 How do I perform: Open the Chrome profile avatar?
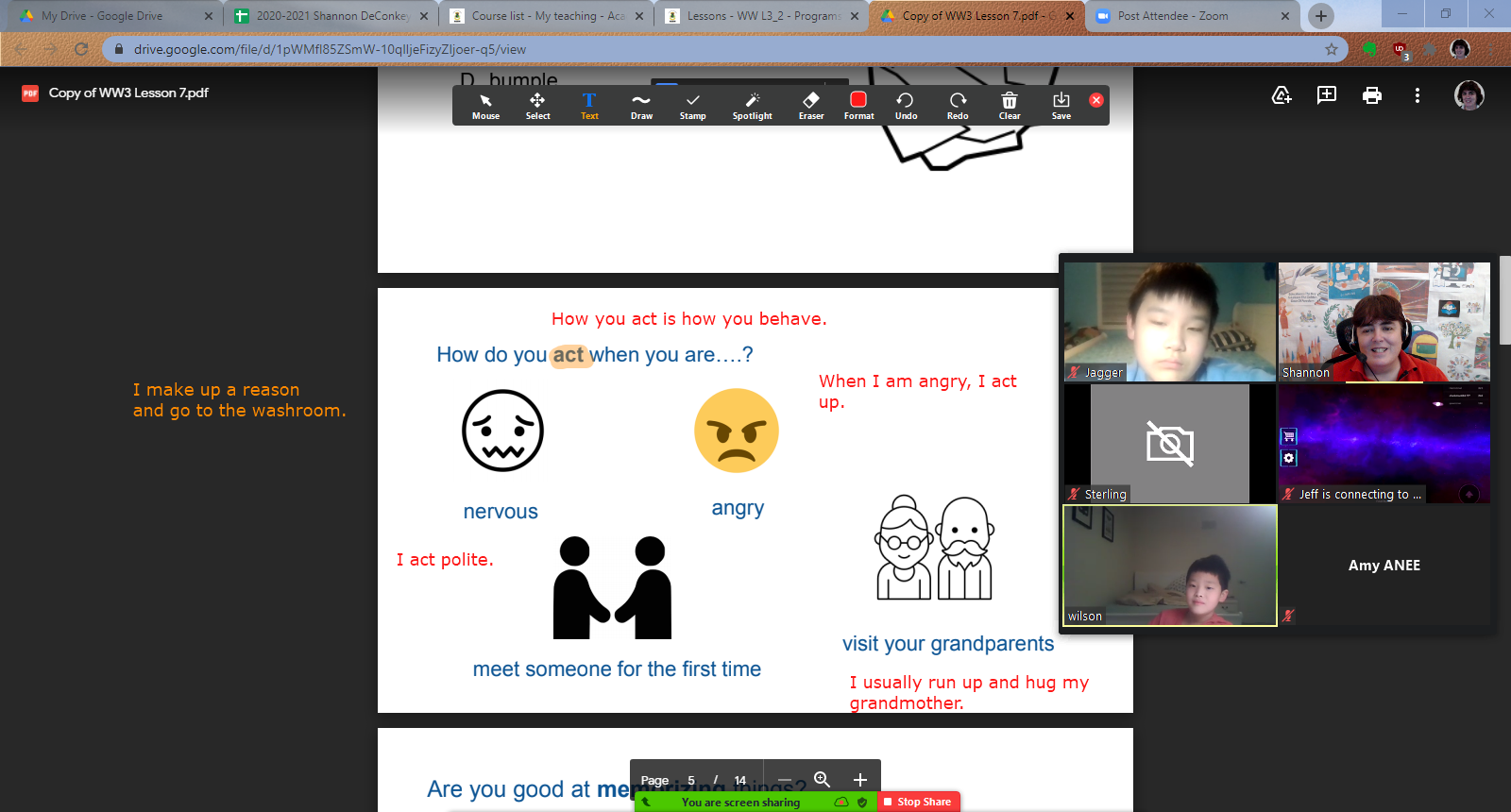tap(1460, 49)
